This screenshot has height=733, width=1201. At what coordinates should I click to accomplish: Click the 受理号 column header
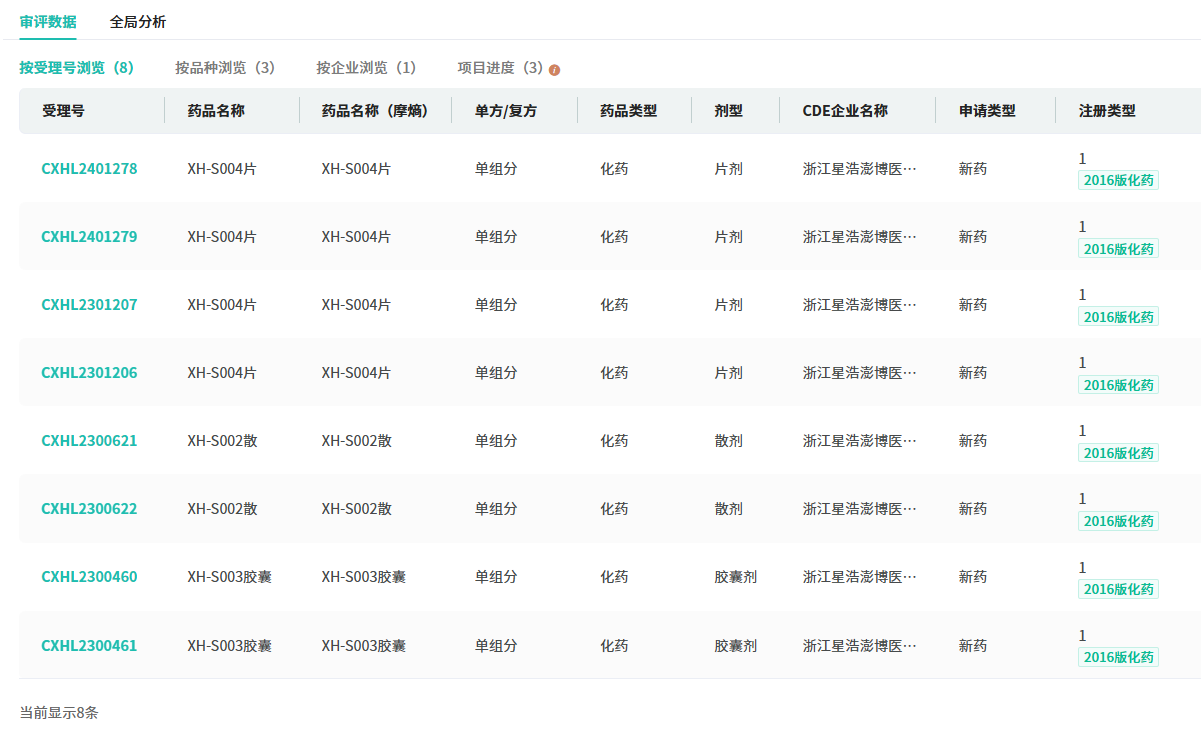(63, 111)
